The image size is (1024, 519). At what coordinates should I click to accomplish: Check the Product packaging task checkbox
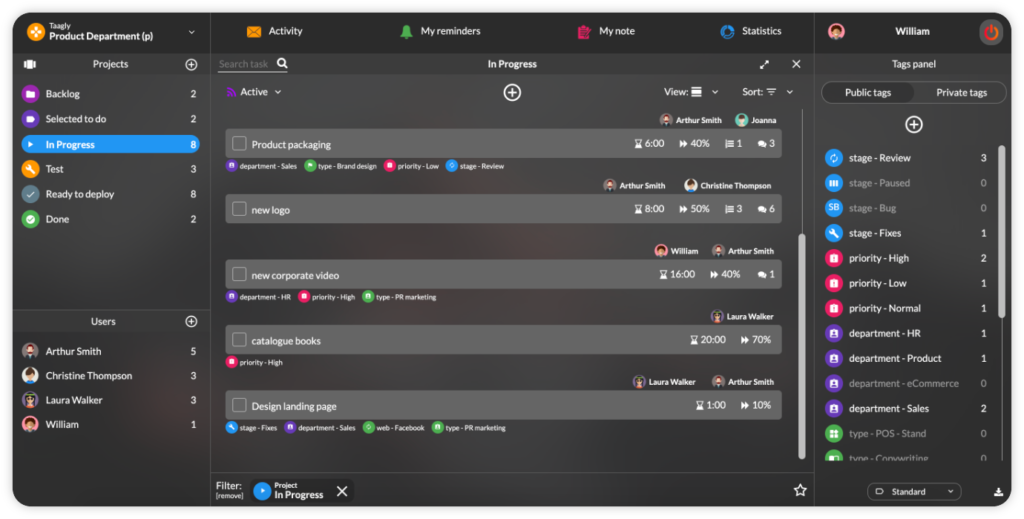239,144
